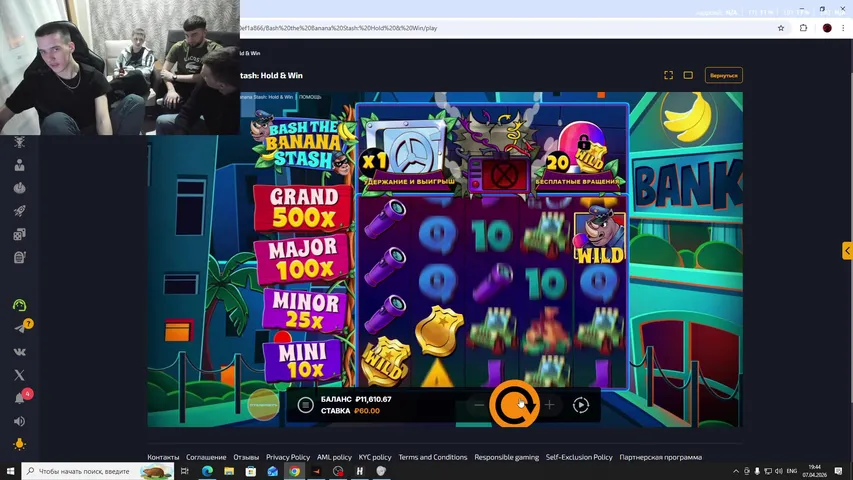Decrease the bet with minus button
The width and height of the screenshot is (853, 480).
(x=479, y=405)
